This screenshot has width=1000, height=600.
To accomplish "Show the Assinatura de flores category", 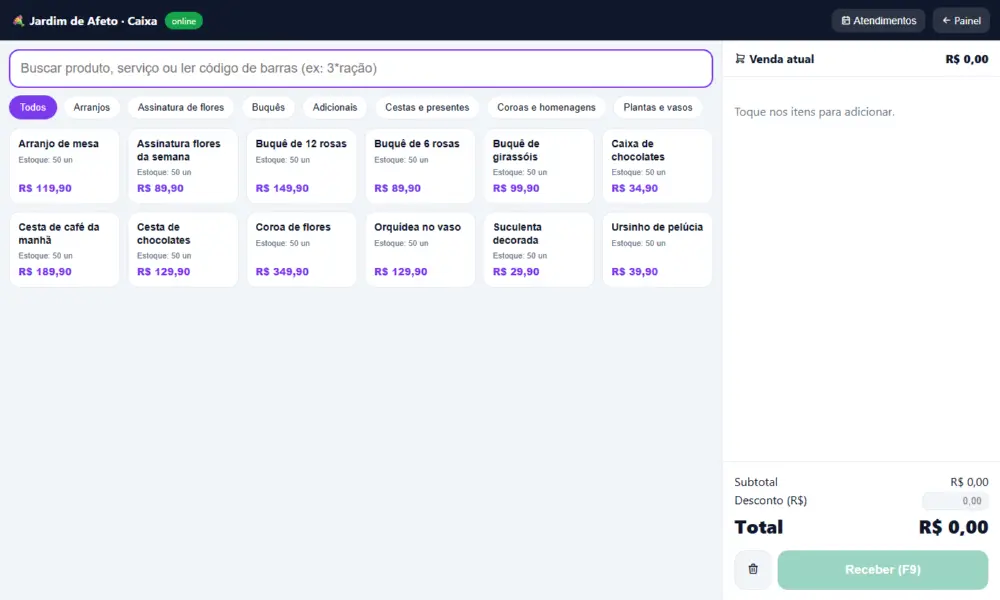I will point(180,107).
